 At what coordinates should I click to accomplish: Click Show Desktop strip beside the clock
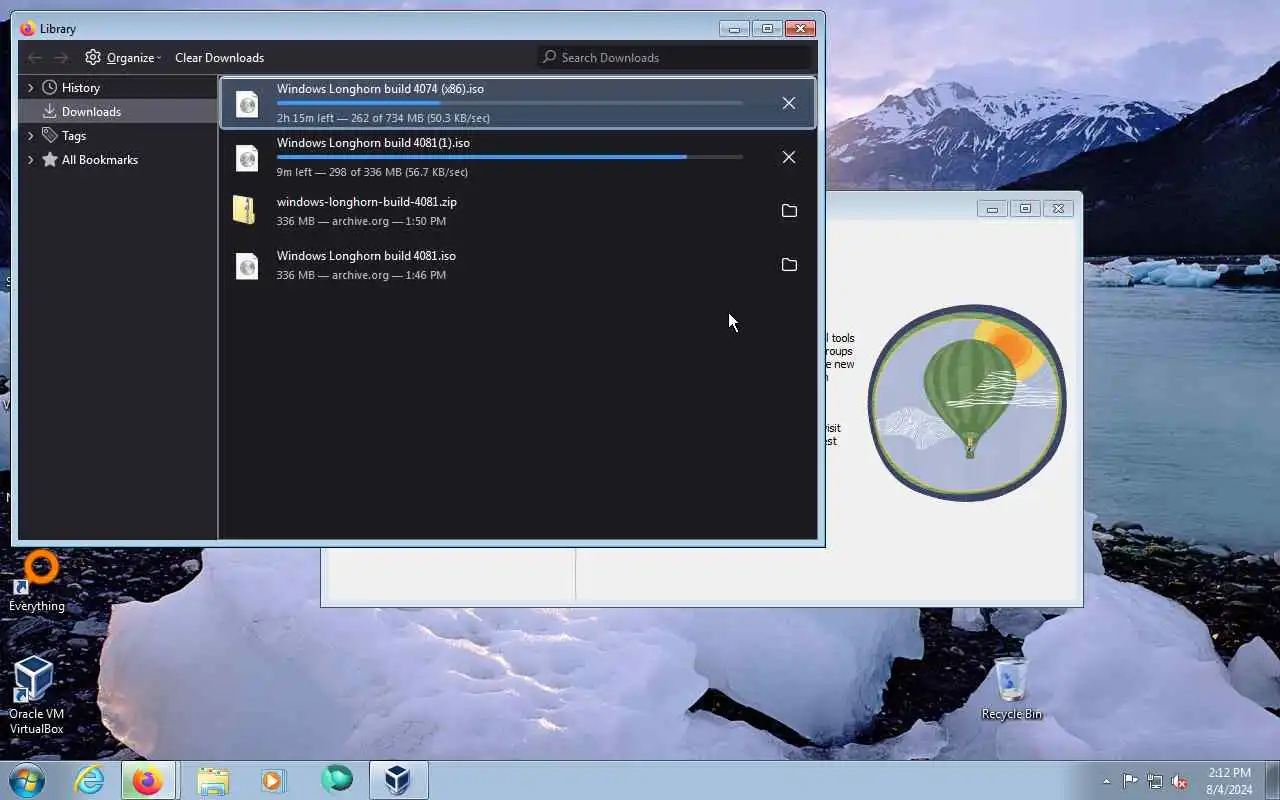tap(1272, 781)
